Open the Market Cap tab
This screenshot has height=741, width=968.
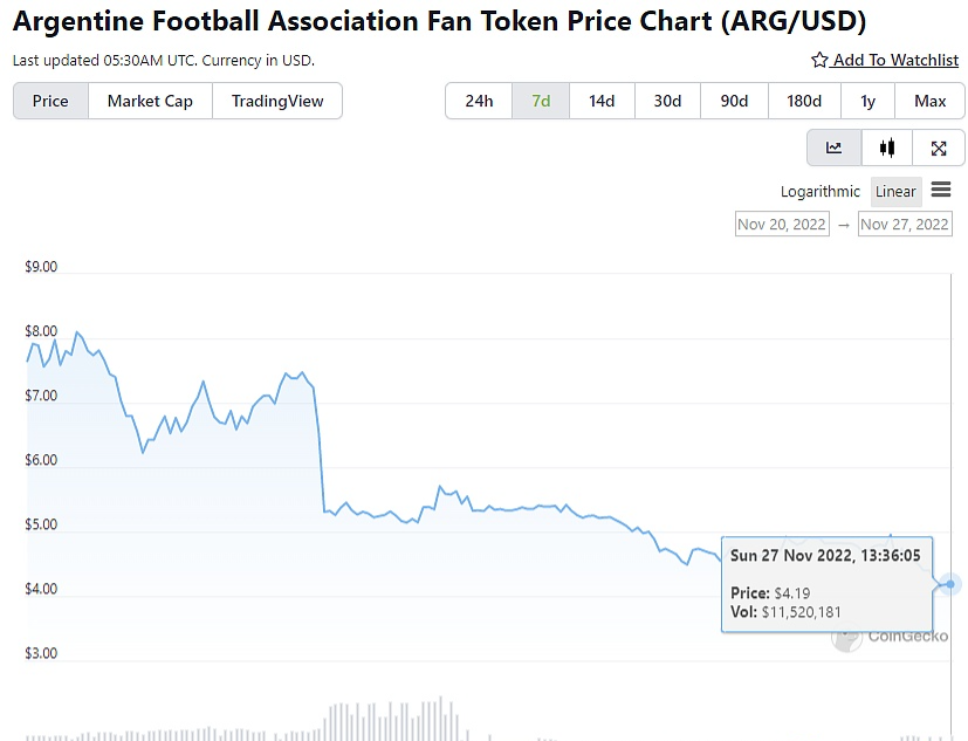[150, 101]
